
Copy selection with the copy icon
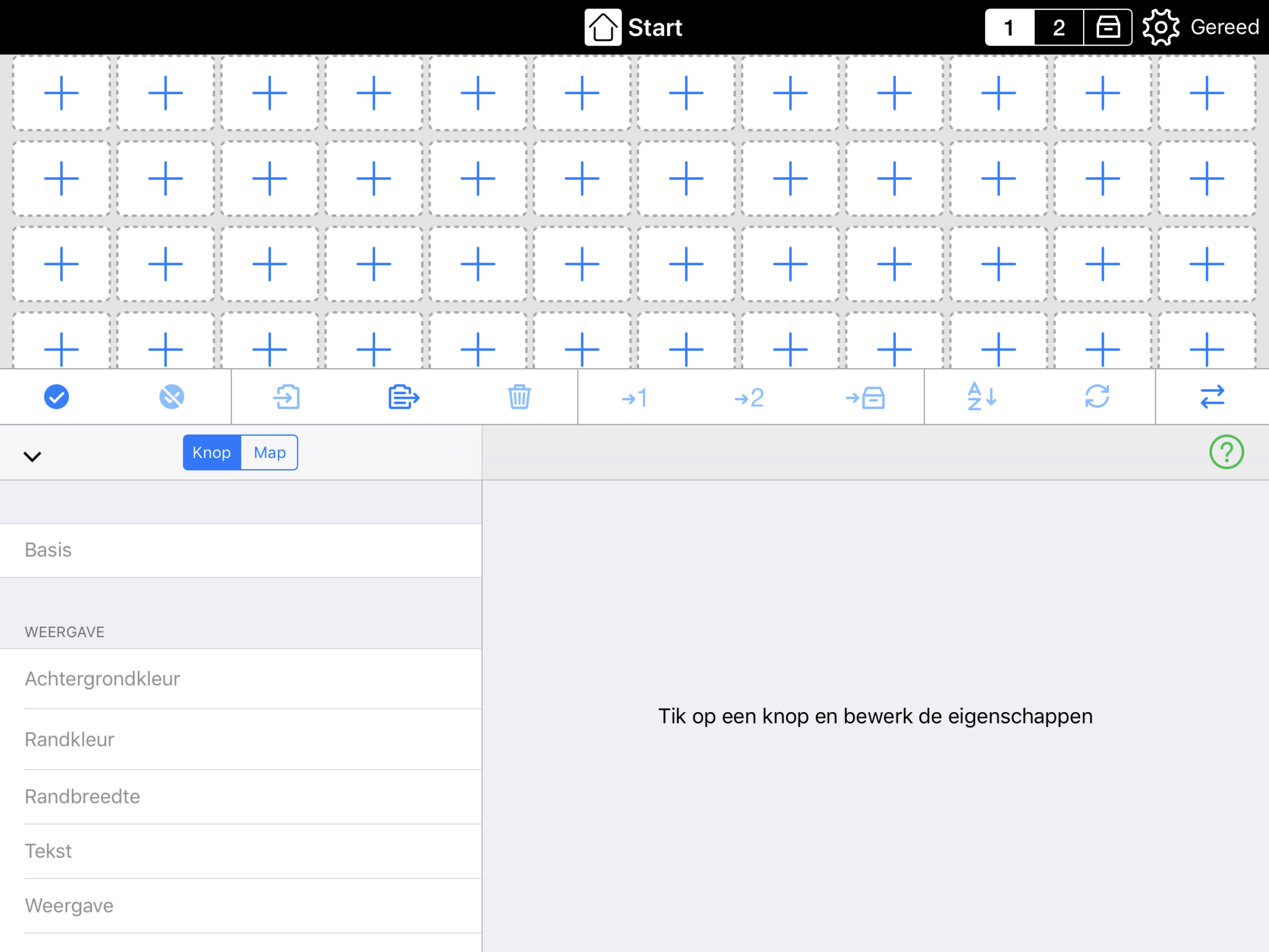(x=403, y=397)
